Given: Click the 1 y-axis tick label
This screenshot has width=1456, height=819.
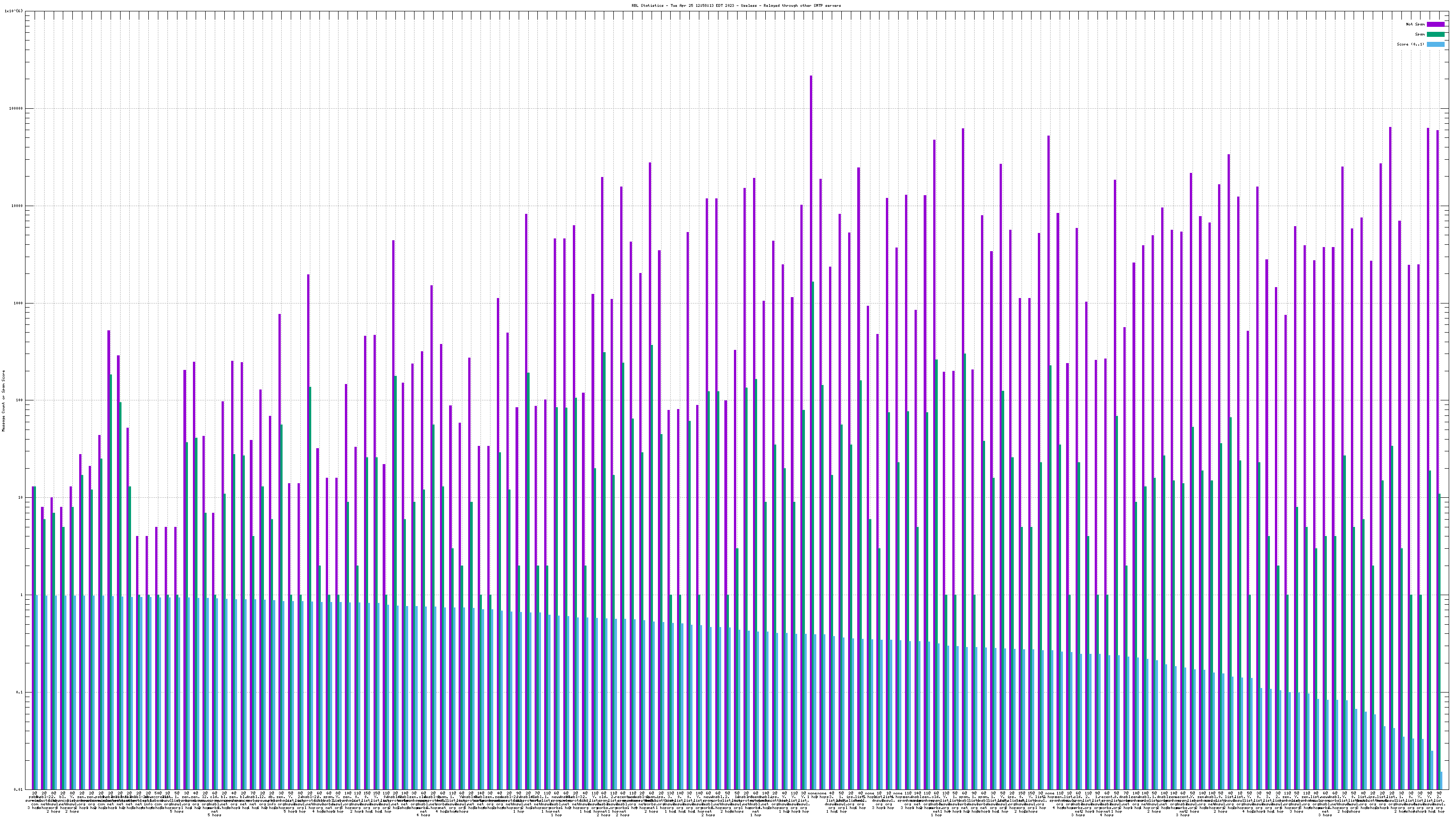Looking at the screenshot, I should click(x=22, y=595).
